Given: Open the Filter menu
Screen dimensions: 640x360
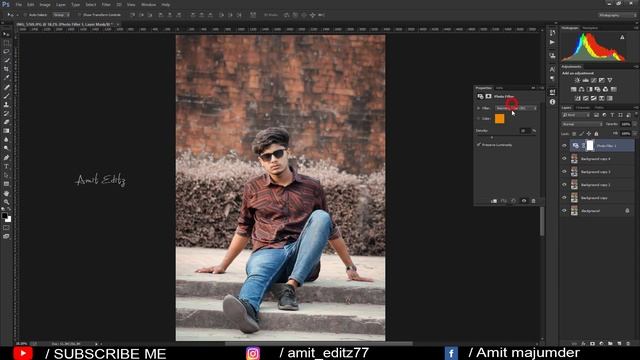Looking at the screenshot, I should tap(106, 4).
